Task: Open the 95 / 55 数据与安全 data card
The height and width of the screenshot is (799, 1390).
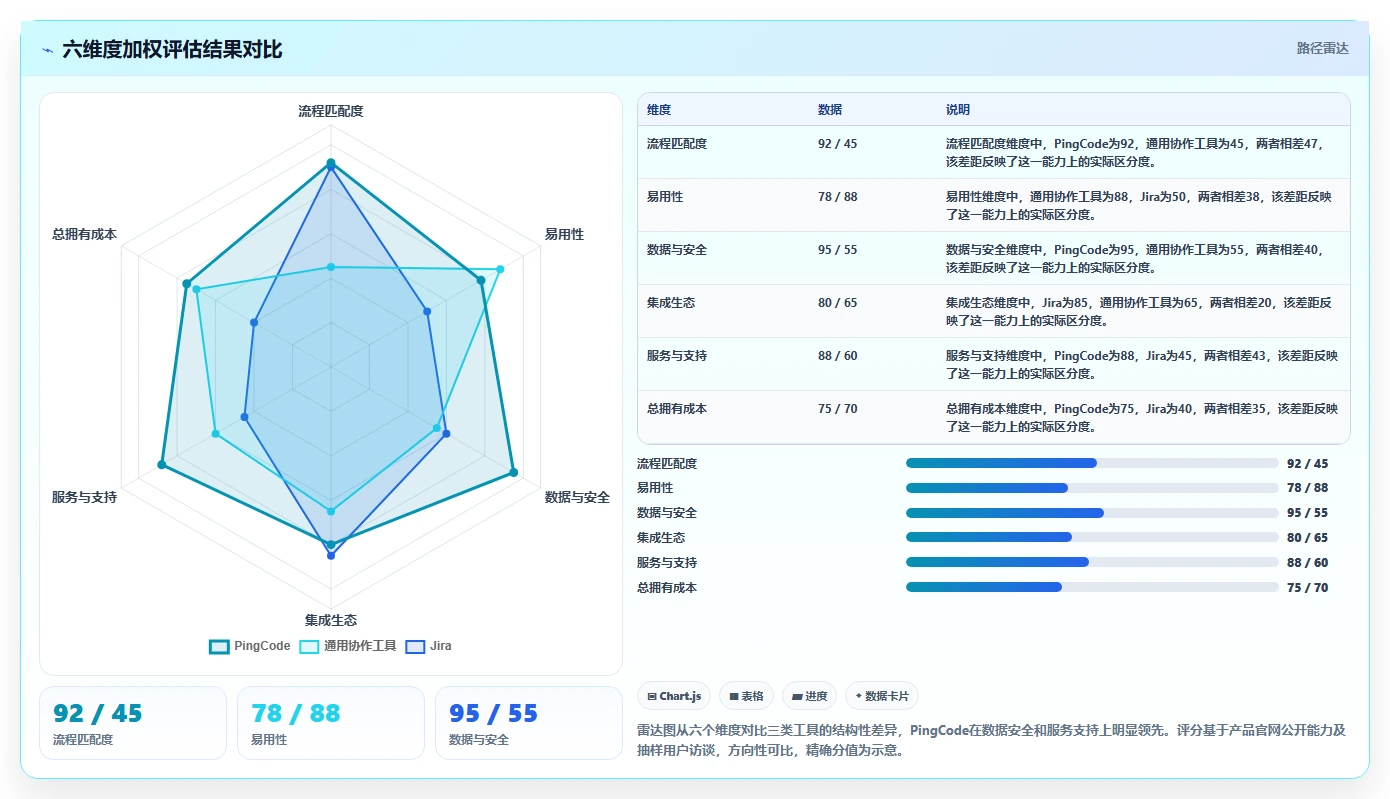Action: 529,723
